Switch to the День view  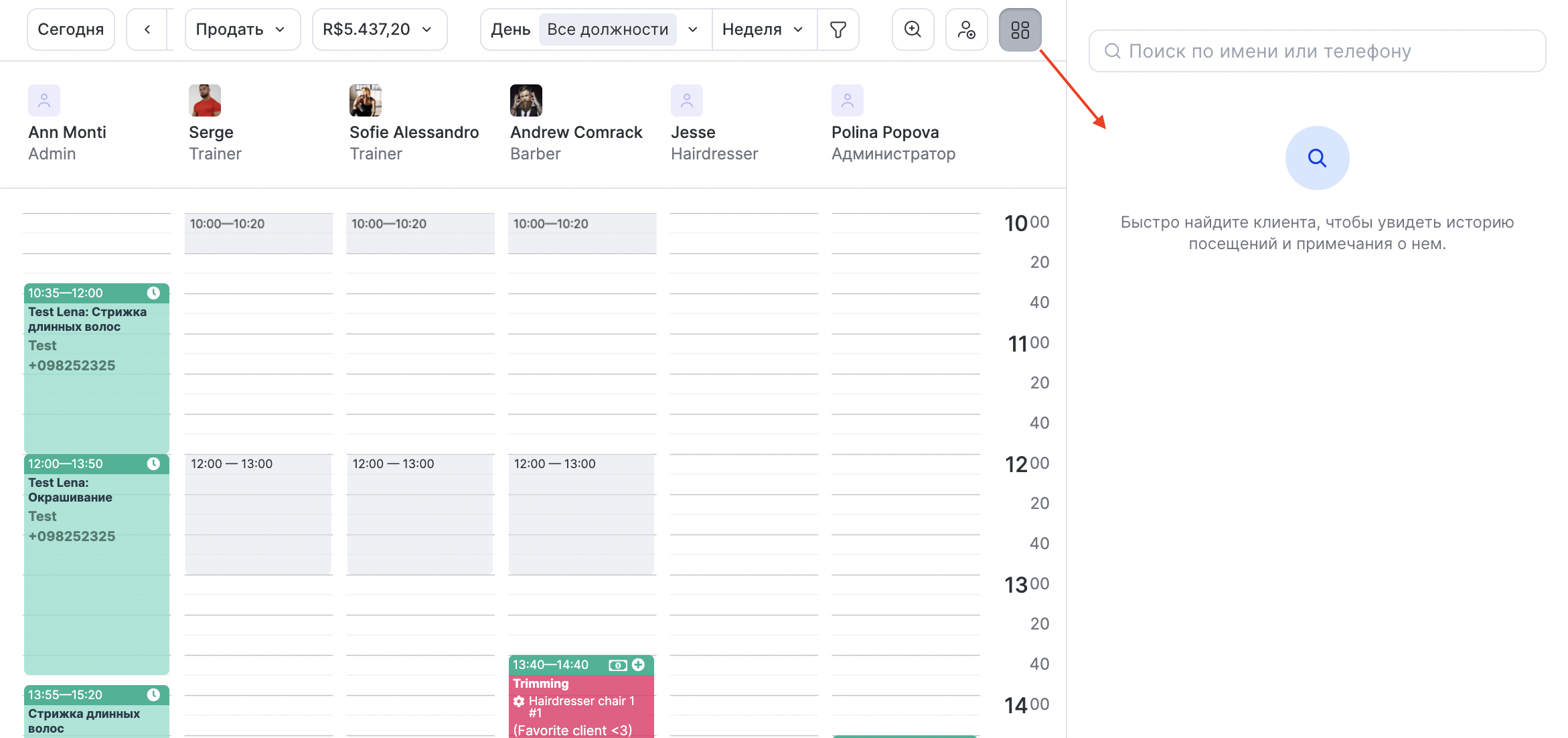pos(510,29)
